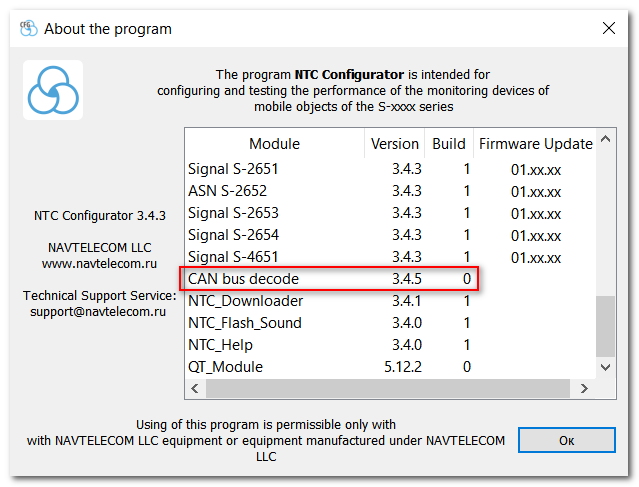Click the Build column header

[448, 144]
